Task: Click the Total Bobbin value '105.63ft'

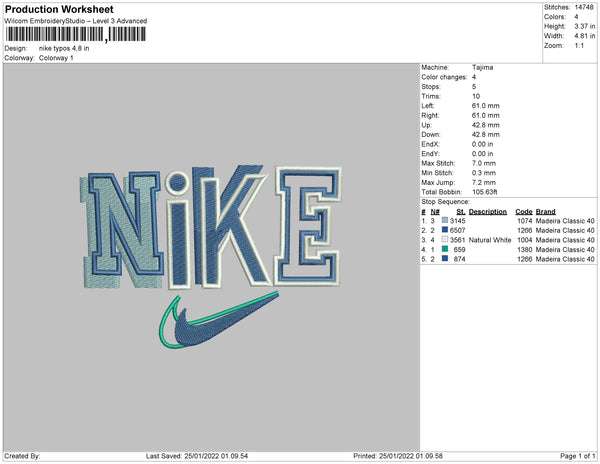Action: [x=484, y=192]
